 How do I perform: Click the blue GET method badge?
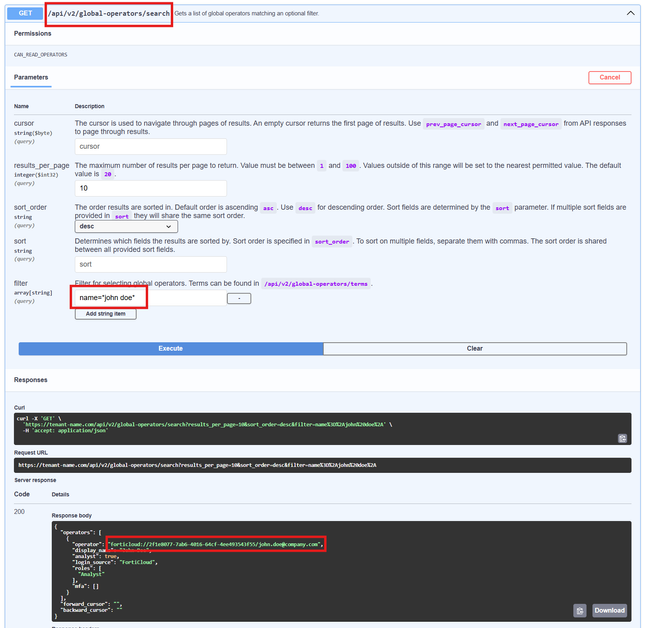point(25,13)
